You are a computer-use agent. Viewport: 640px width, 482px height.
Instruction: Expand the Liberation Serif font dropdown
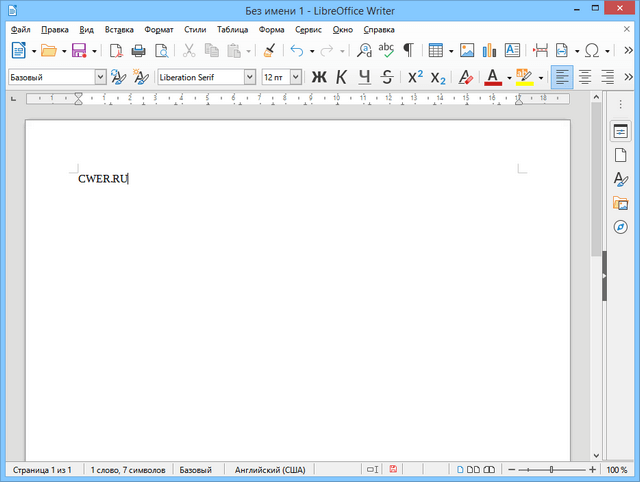coord(250,77)
